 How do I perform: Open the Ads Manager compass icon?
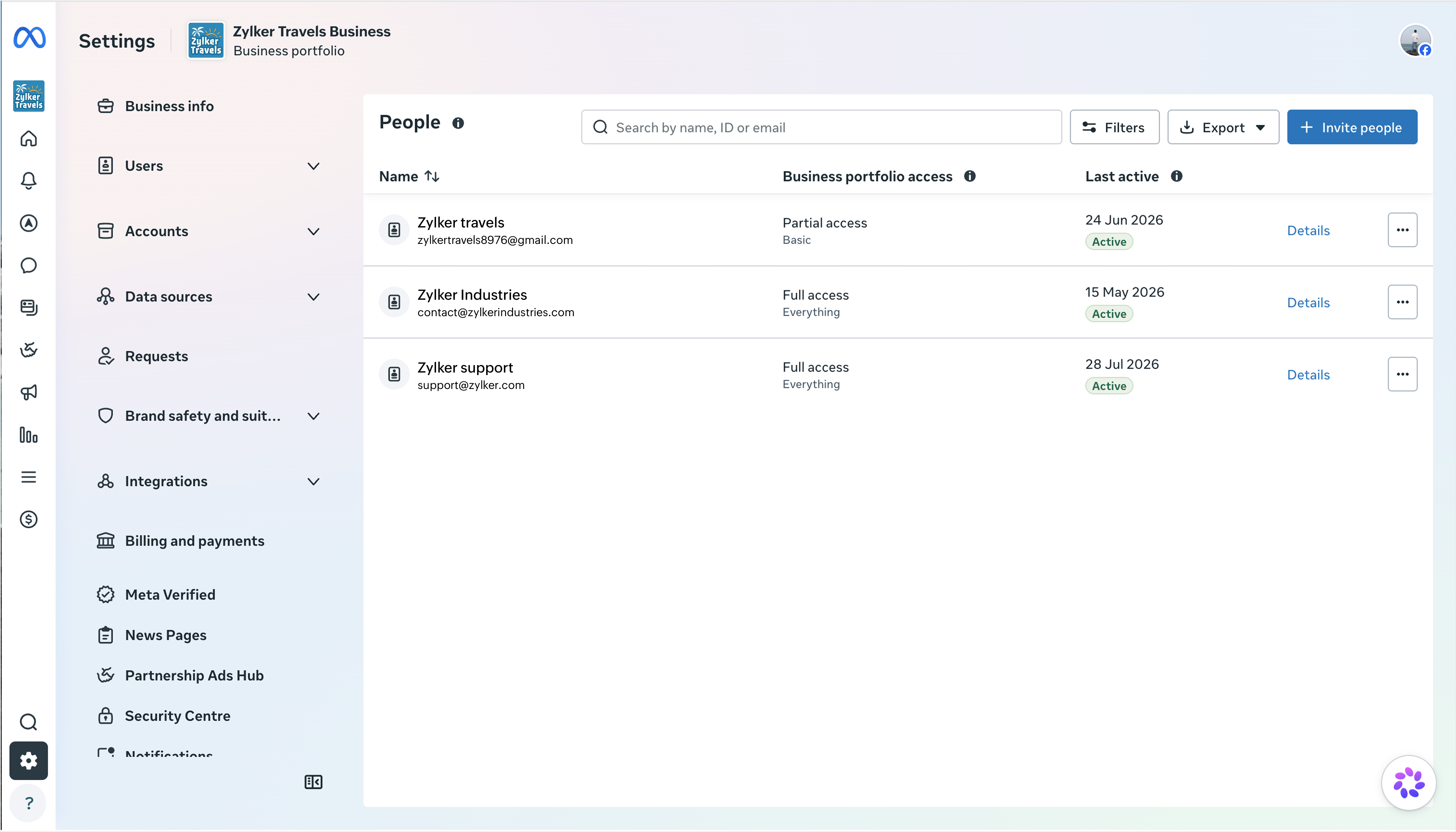(x=29, y=223)
